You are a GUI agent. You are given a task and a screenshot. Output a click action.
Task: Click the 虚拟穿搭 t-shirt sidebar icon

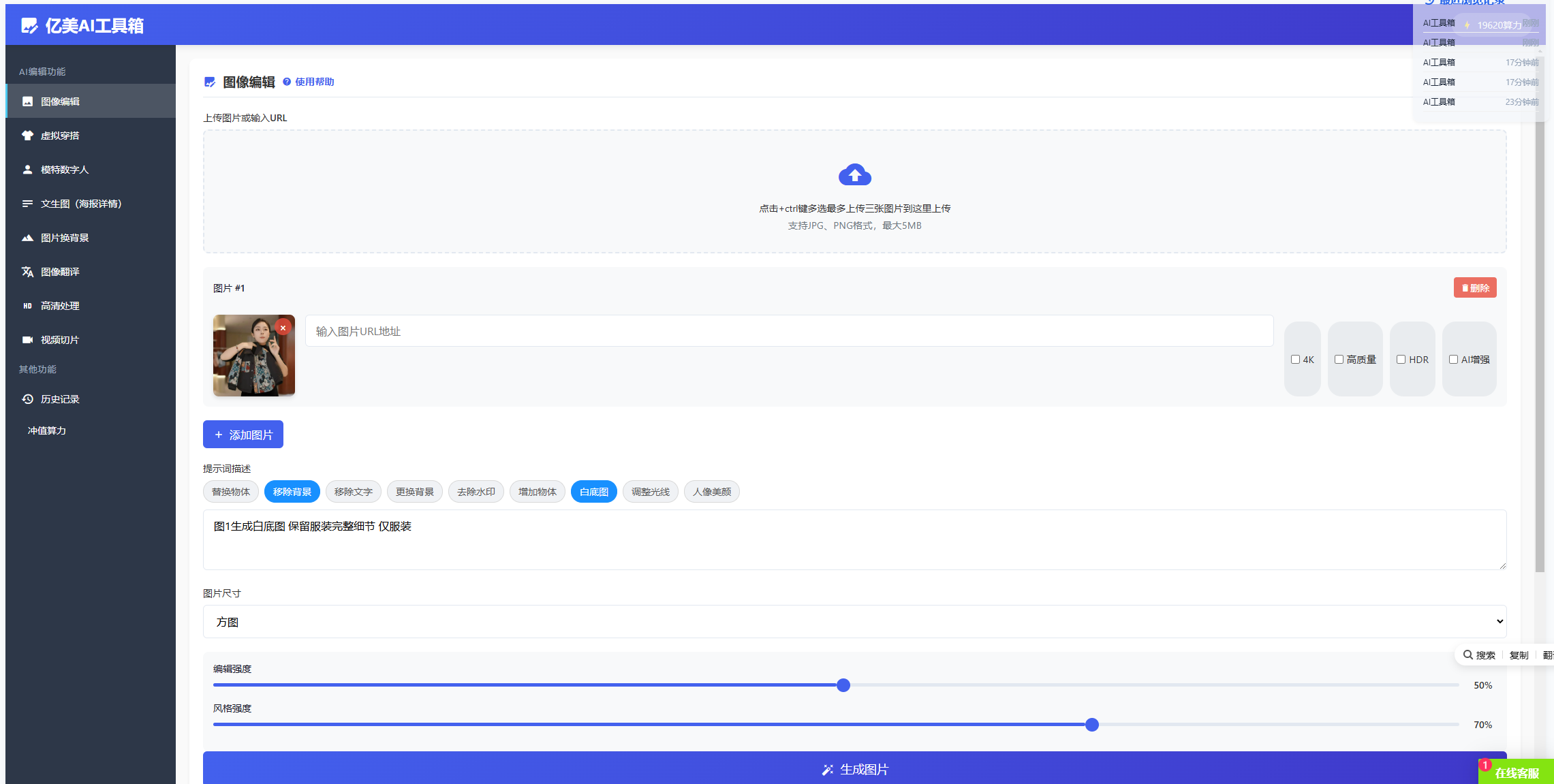(27, 136)
